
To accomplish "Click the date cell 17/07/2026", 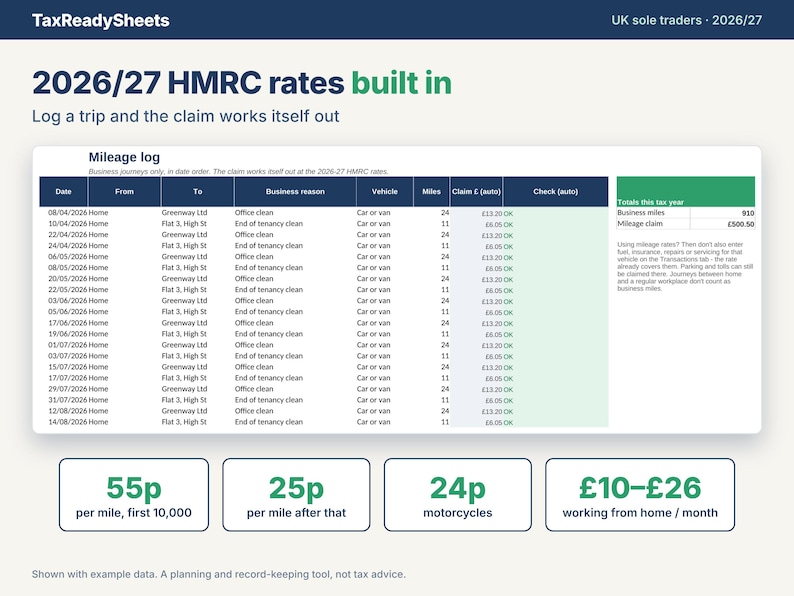I will 67,378.
